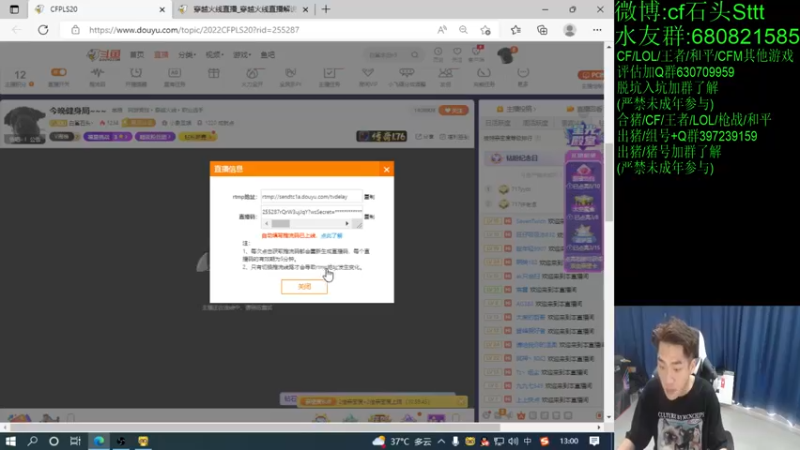Select the rtmp address input field

pyautogui.click(x=311, y=196)
